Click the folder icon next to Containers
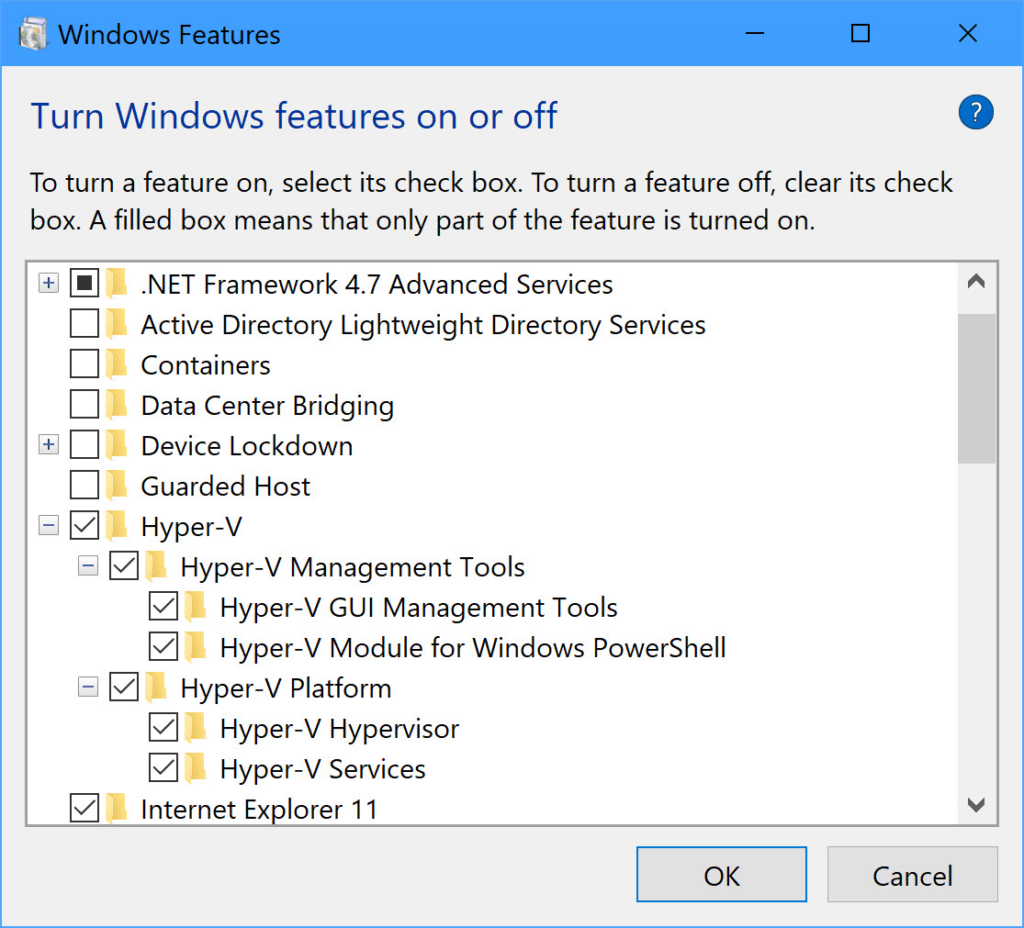The width and height of the screenshot is (1024, 928). coord(118,365)
